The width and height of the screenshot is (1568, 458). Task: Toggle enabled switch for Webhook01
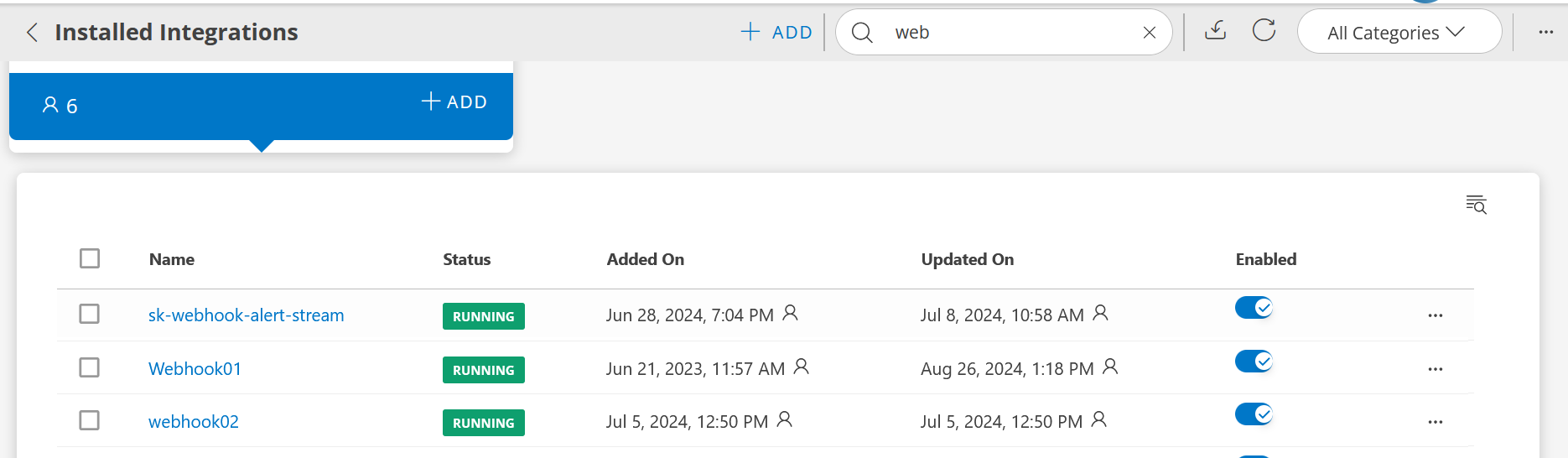tap(1254, 362)
